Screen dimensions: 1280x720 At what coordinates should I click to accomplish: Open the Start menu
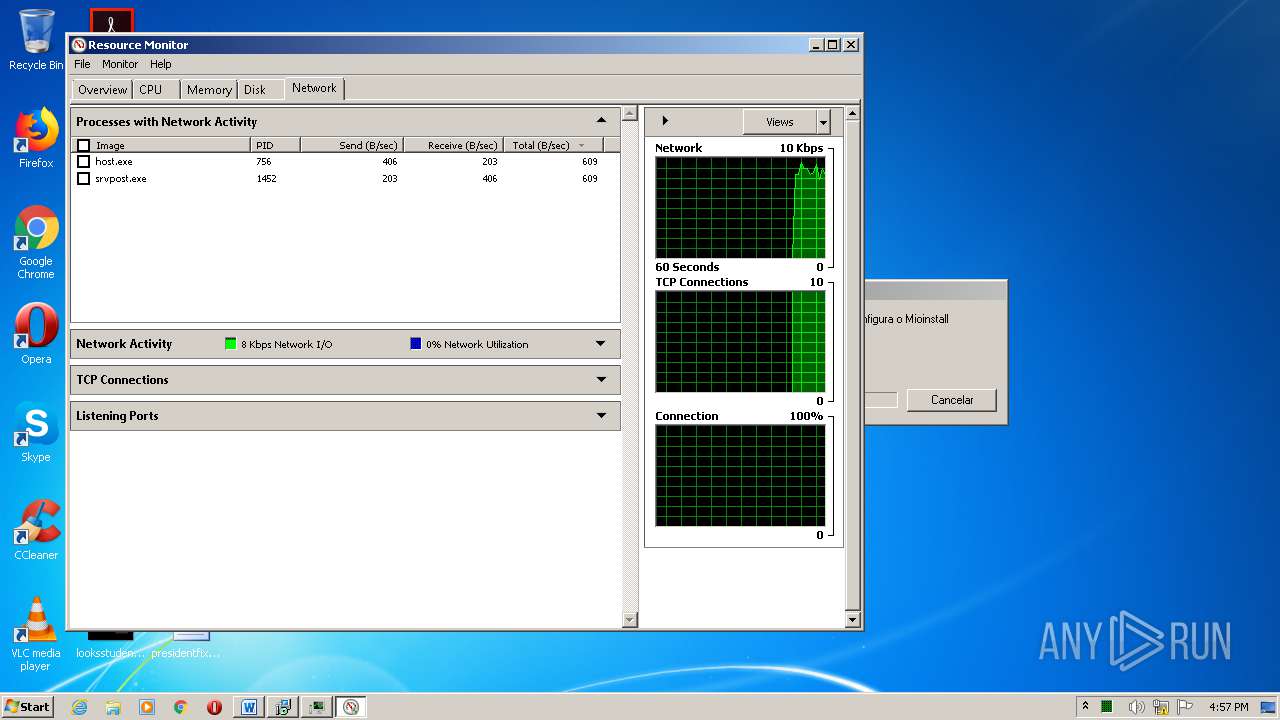point(27,707)
